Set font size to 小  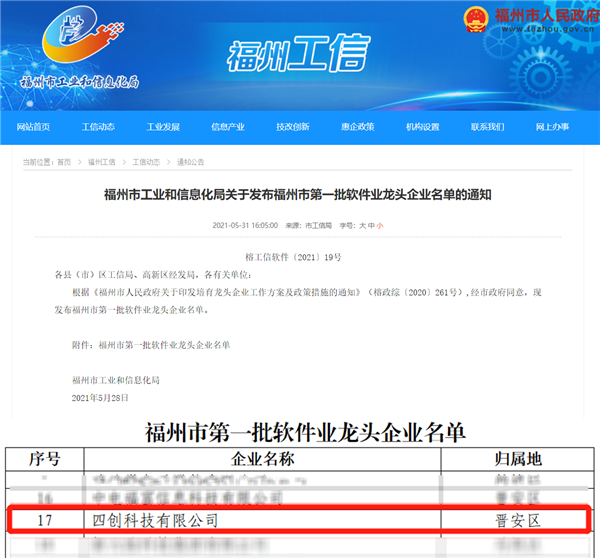pos(380,226)
